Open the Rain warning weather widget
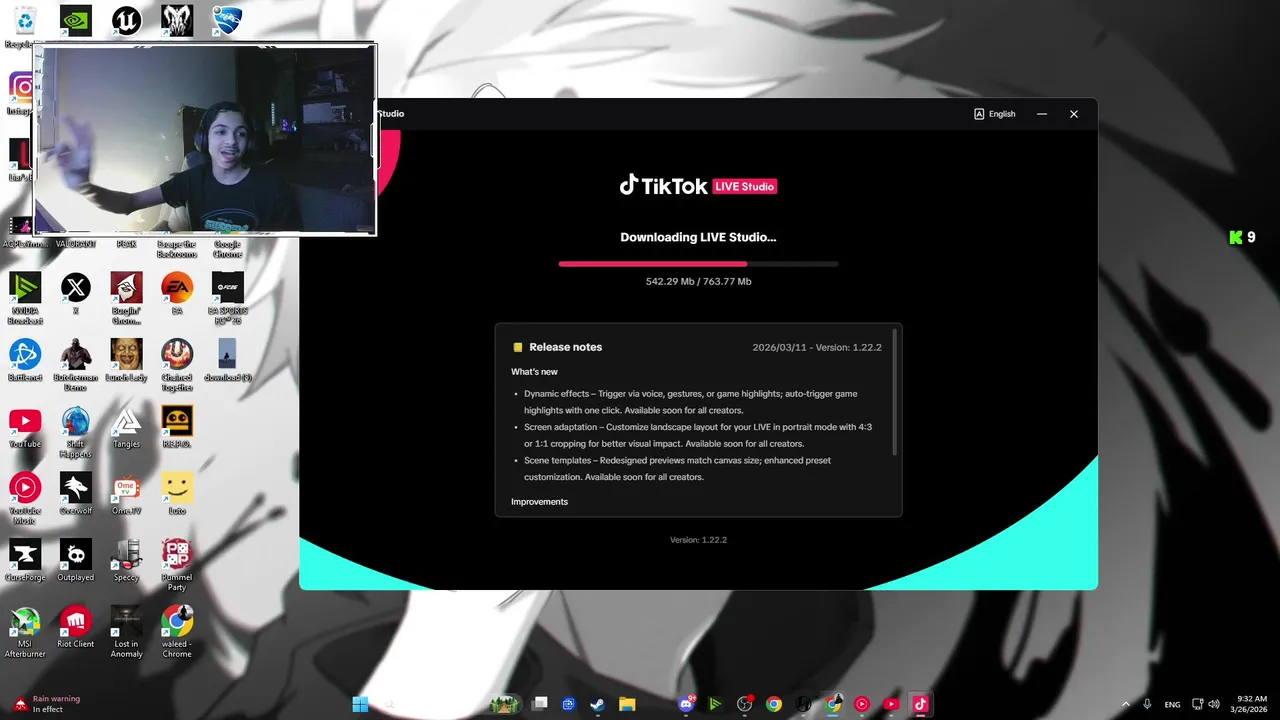Screen dimensions: 1280x720 point(47,704)
